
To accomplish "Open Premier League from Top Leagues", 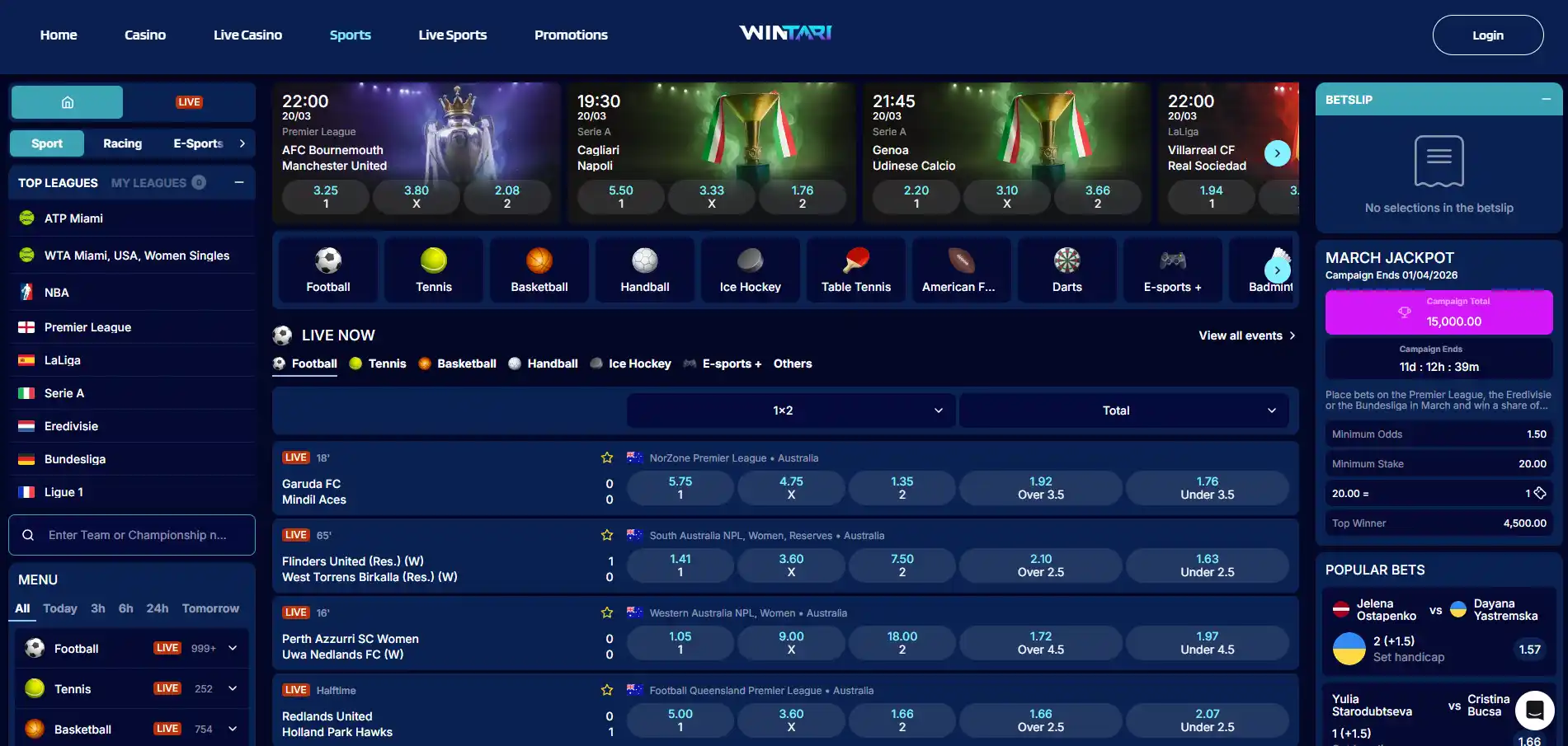I will pyautogui.click(x=132, y=327).
